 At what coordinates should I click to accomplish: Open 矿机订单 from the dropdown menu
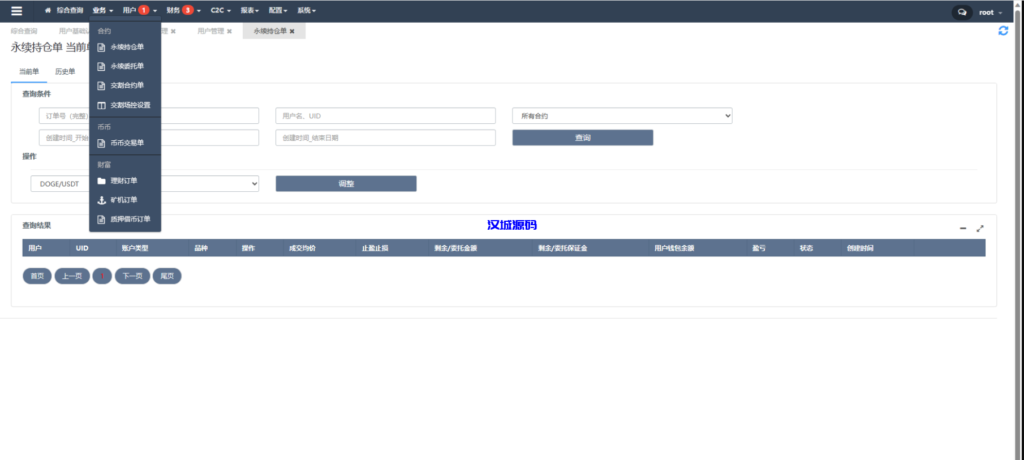click(x=124, y=200)
